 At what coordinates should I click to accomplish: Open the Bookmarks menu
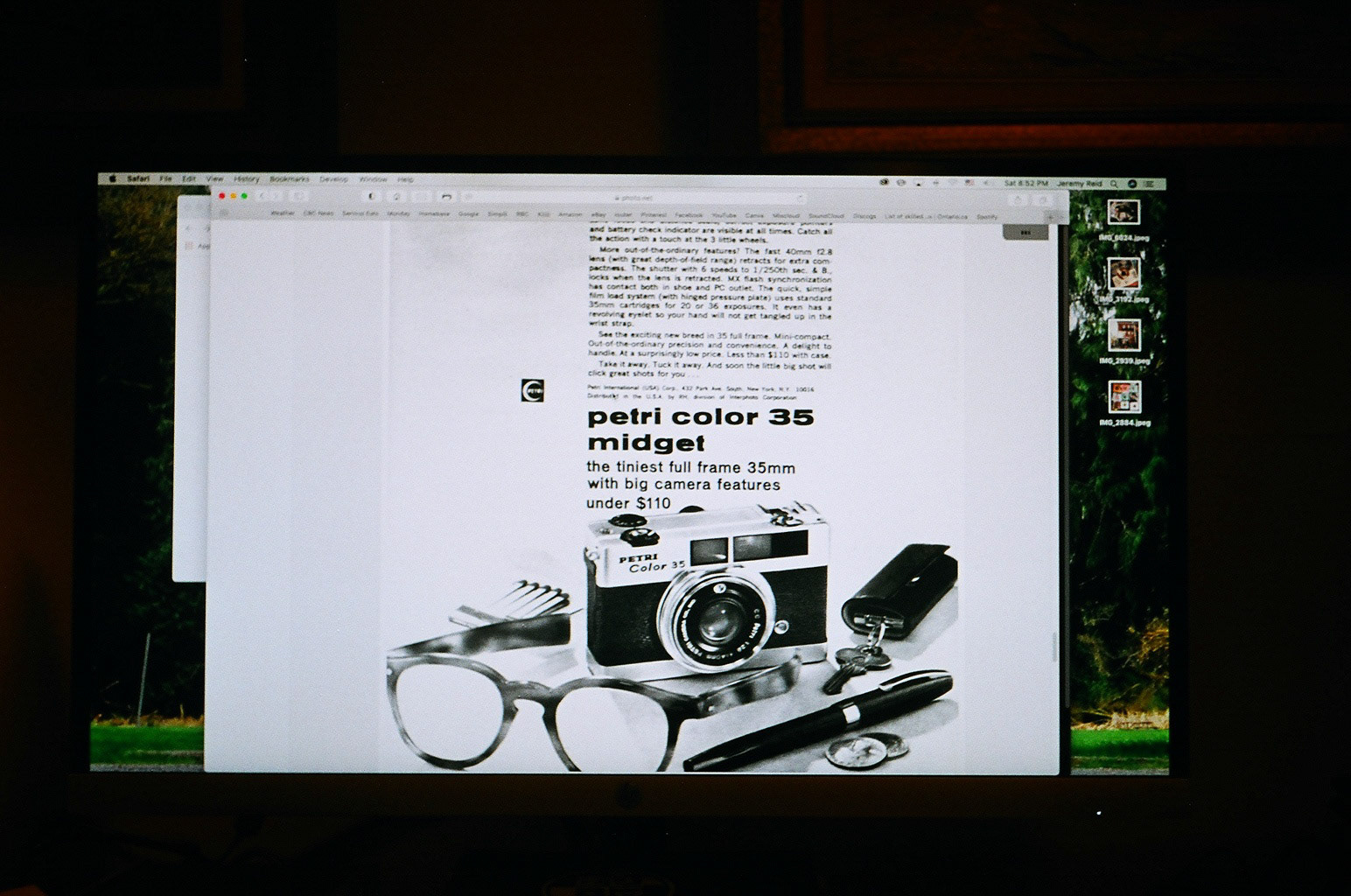(290, 178)
